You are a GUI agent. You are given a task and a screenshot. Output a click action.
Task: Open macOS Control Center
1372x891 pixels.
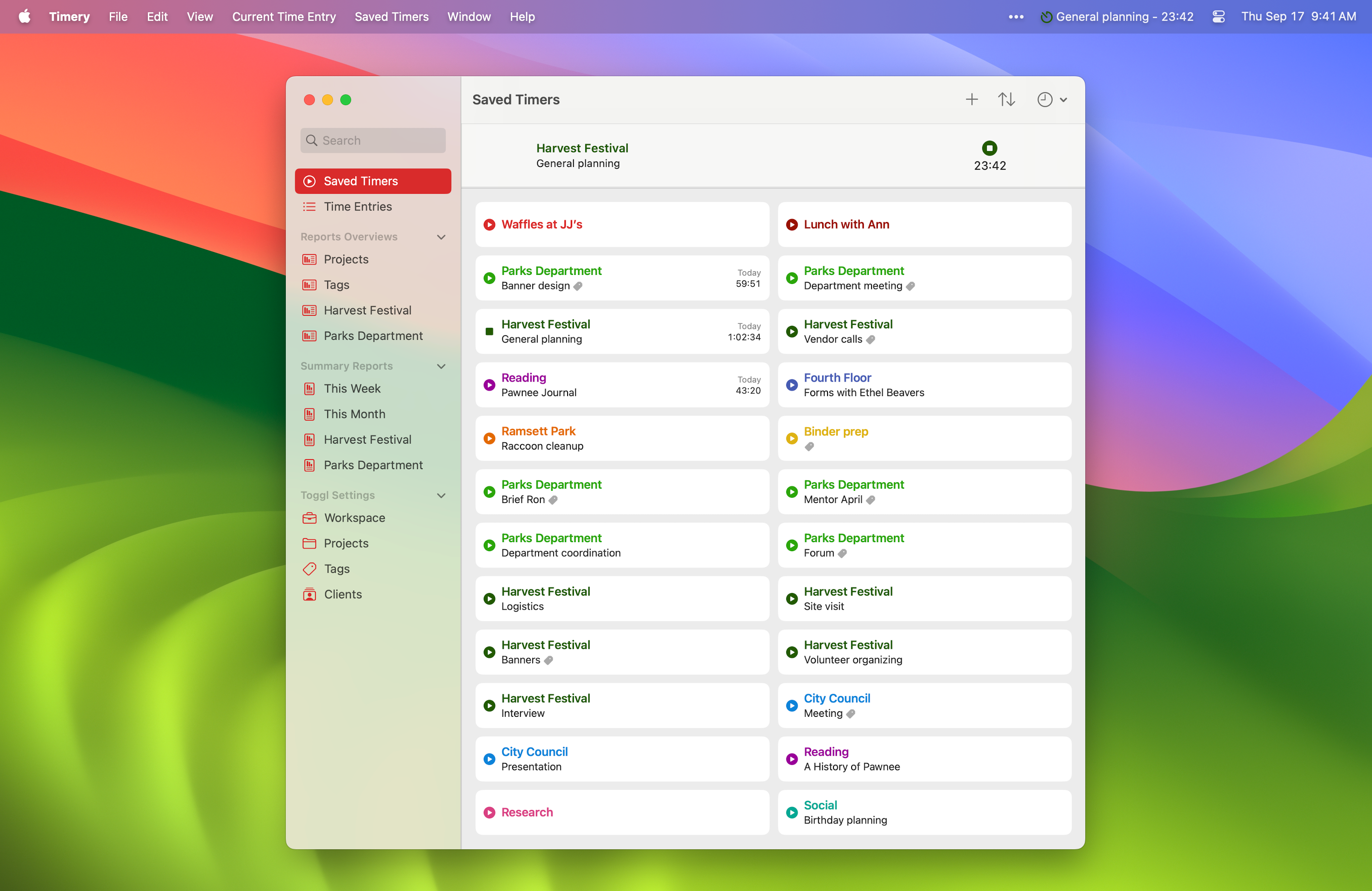tap(1218, 17)
